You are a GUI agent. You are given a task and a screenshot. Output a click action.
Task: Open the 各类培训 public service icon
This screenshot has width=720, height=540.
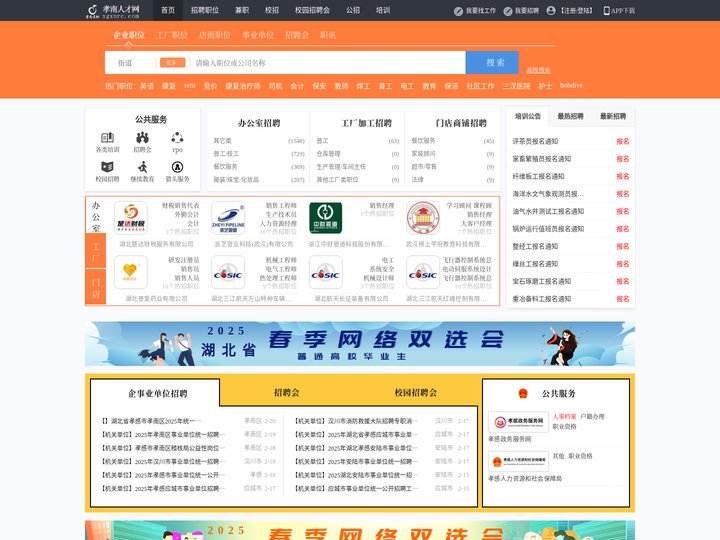click(107, 137)
